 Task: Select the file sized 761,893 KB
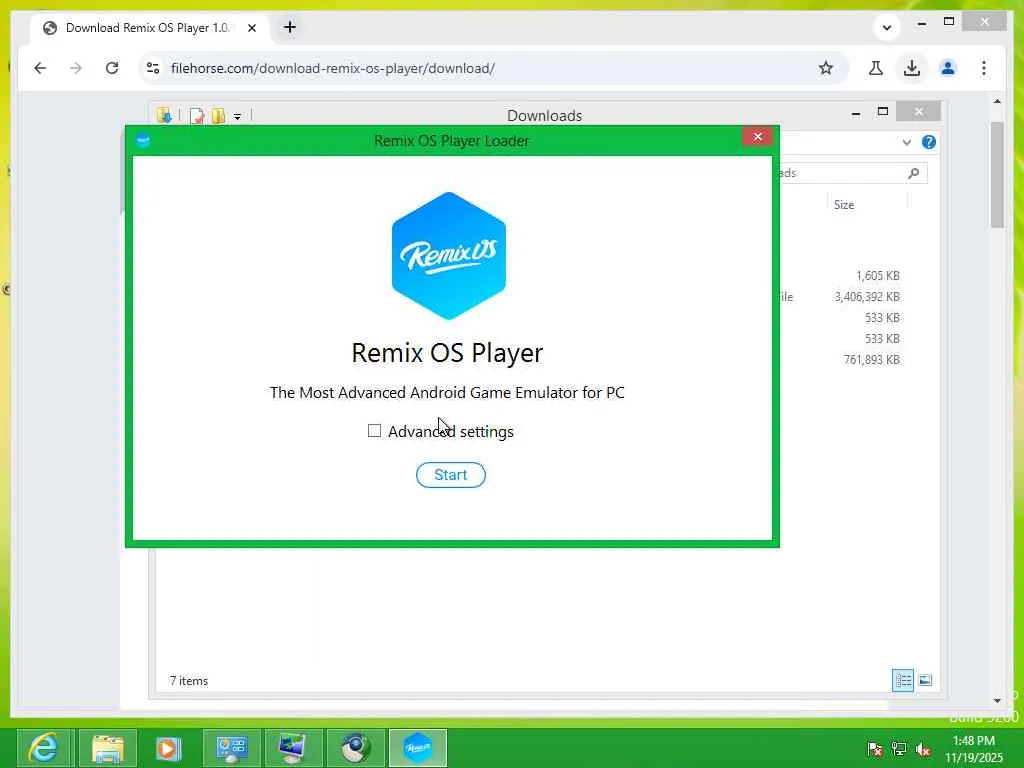[872, 360]
